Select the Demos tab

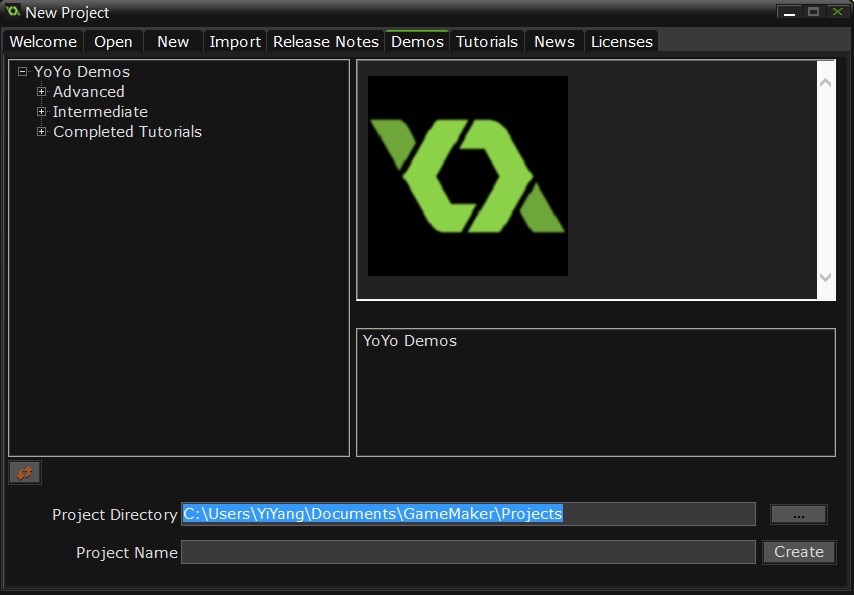[417, 41]
